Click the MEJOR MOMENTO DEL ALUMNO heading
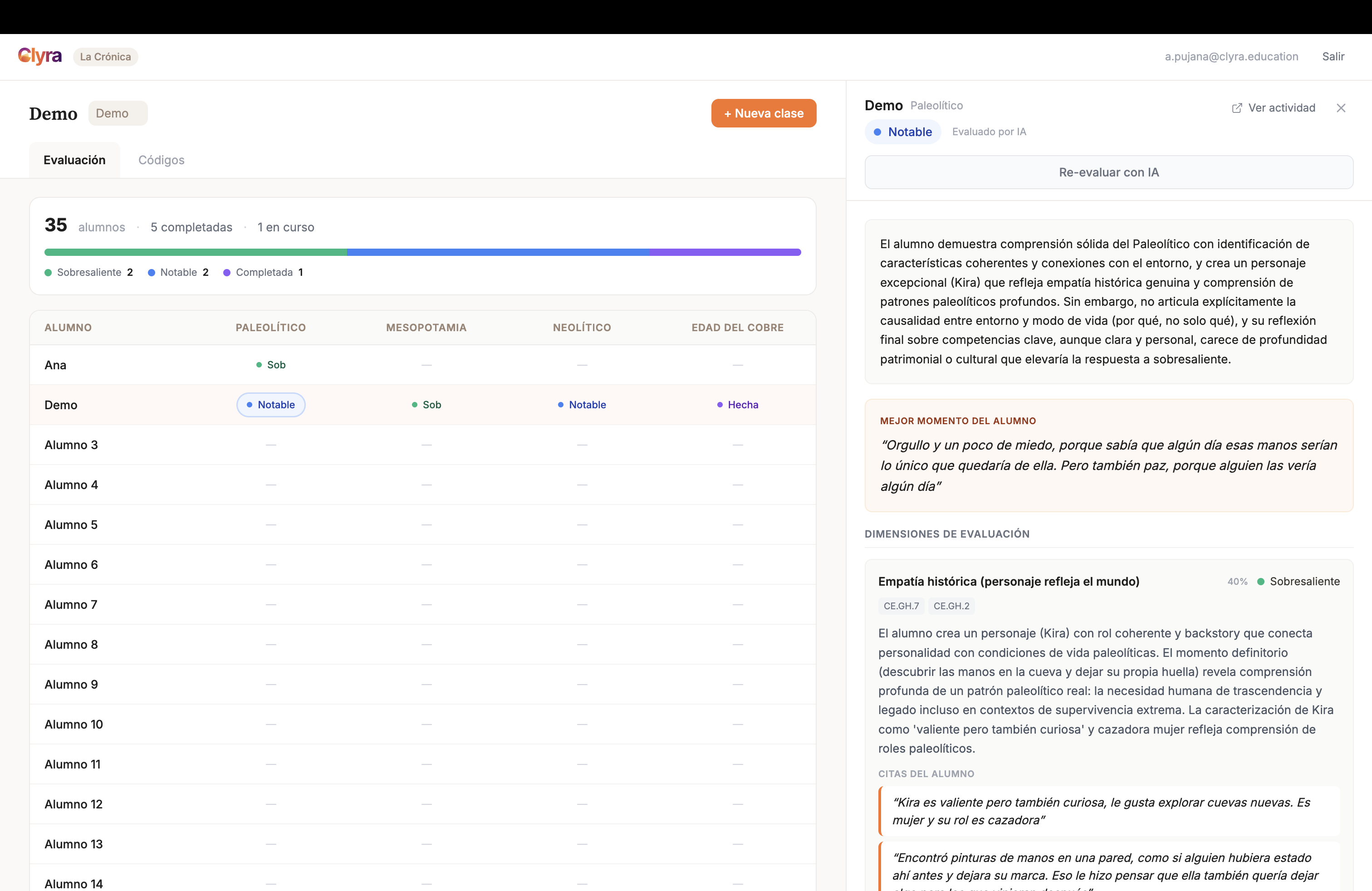The height and width of the screenshot is (891, 1372). (957, 421)
